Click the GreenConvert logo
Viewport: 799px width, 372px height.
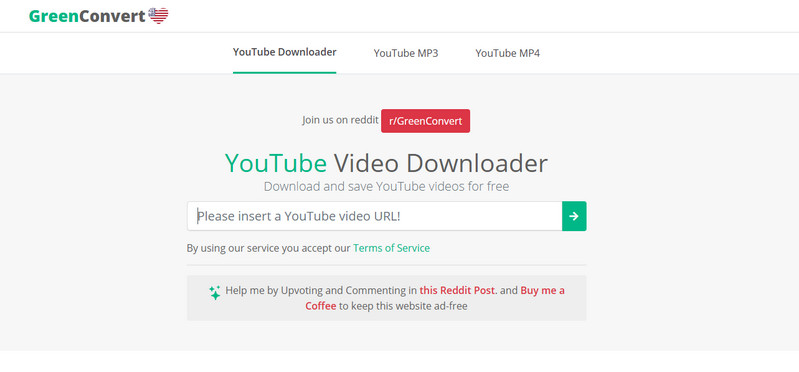87,16
